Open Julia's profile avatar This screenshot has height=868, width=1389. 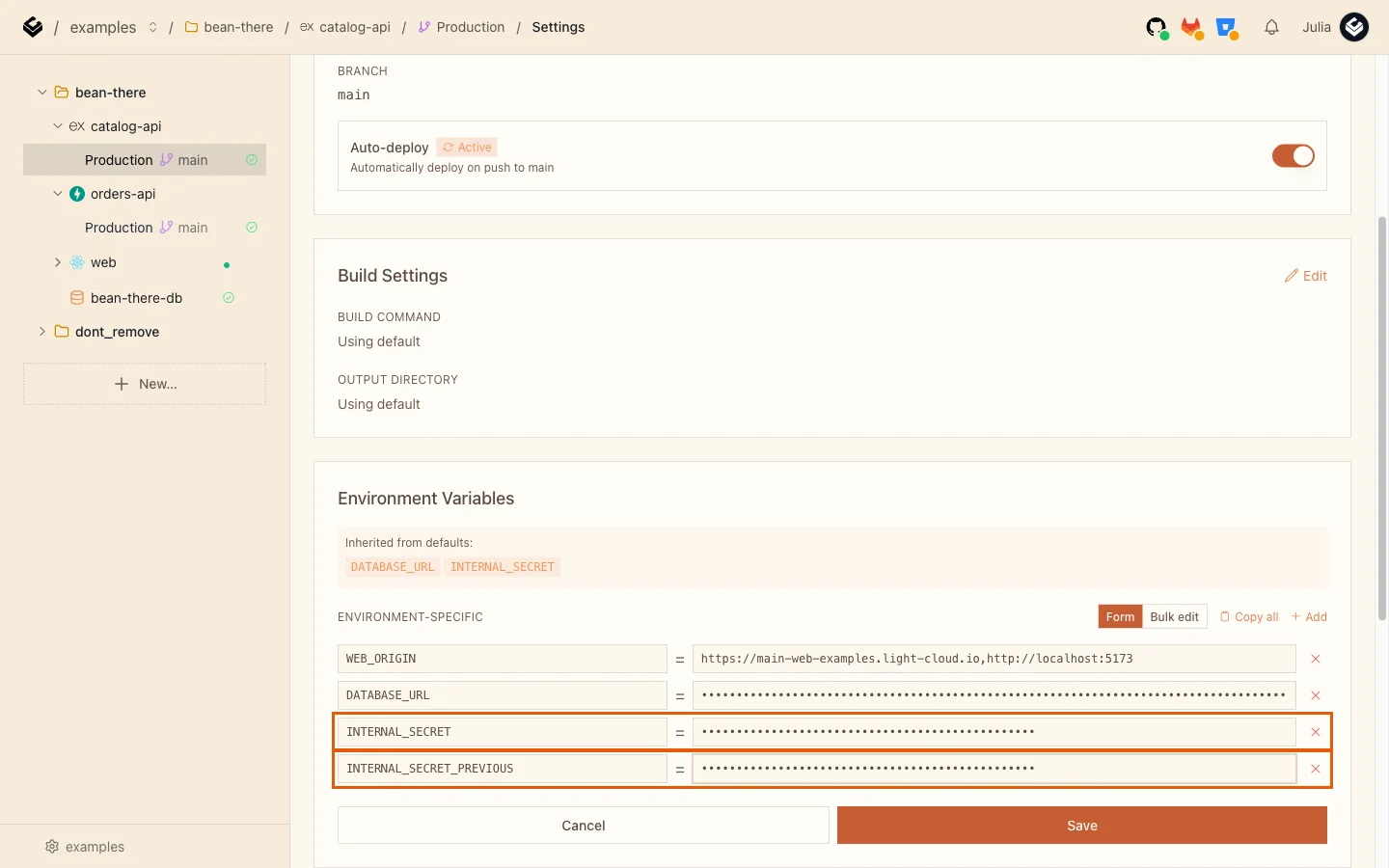(1354, 27)
